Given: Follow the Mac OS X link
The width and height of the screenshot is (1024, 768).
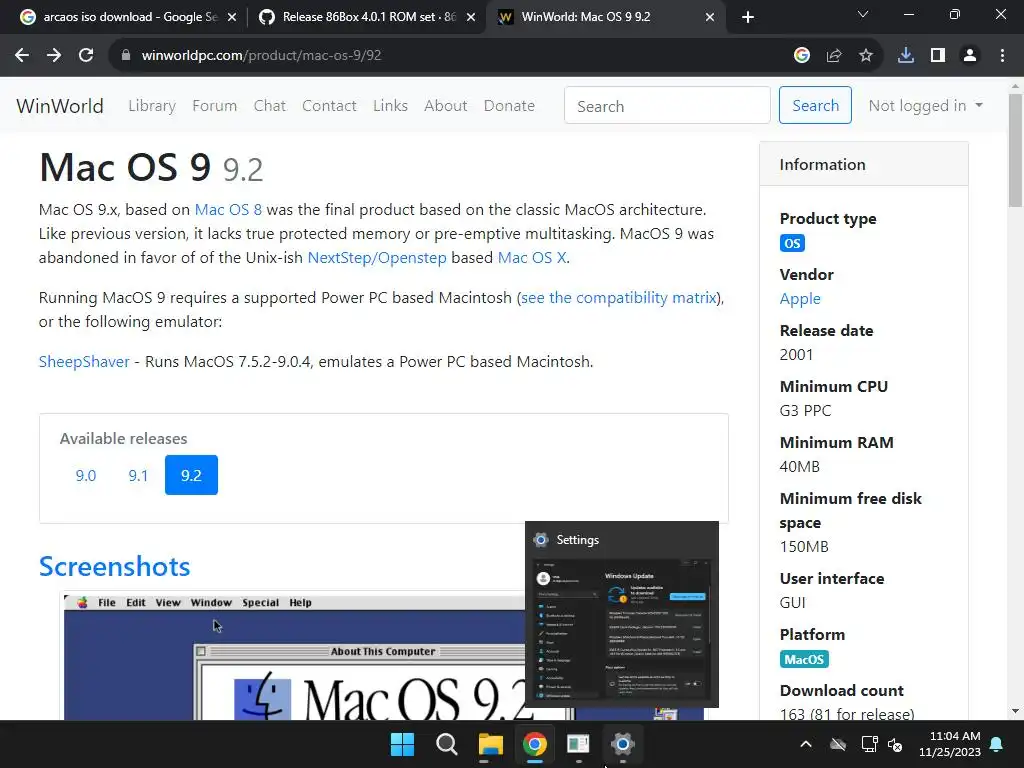Looking at the screenshot, I should (x=532, y=257).
